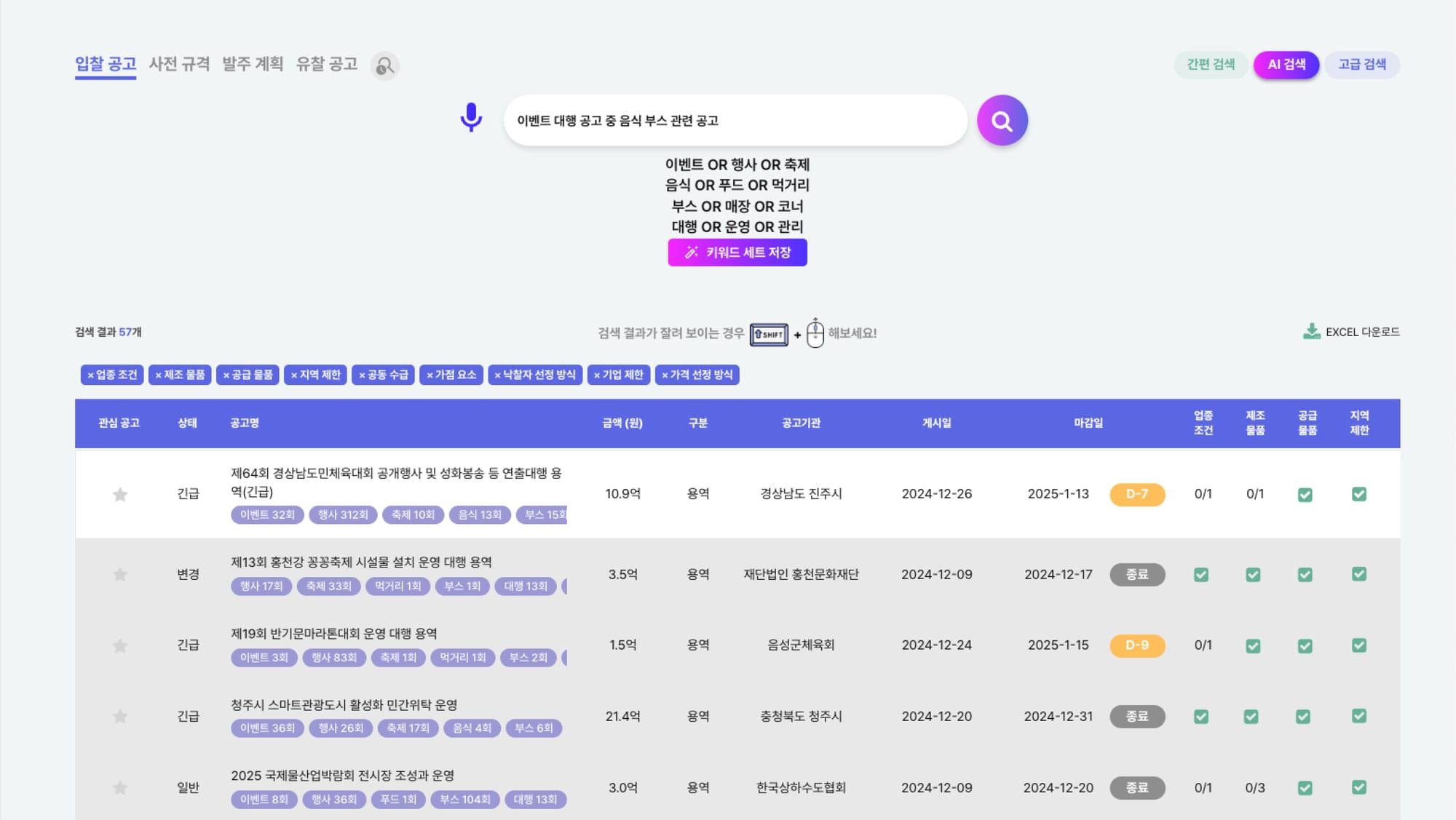Click inside the search input field
The width and height of the screenshot is (1456, 820).
point(735,119)
